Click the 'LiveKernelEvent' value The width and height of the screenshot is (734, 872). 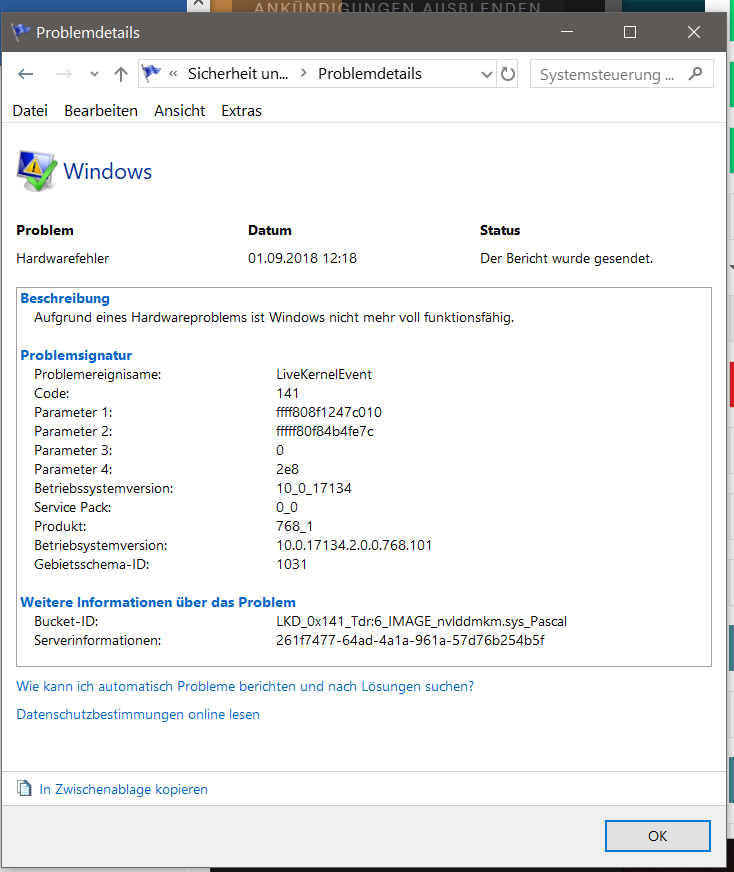click(324, 374)
